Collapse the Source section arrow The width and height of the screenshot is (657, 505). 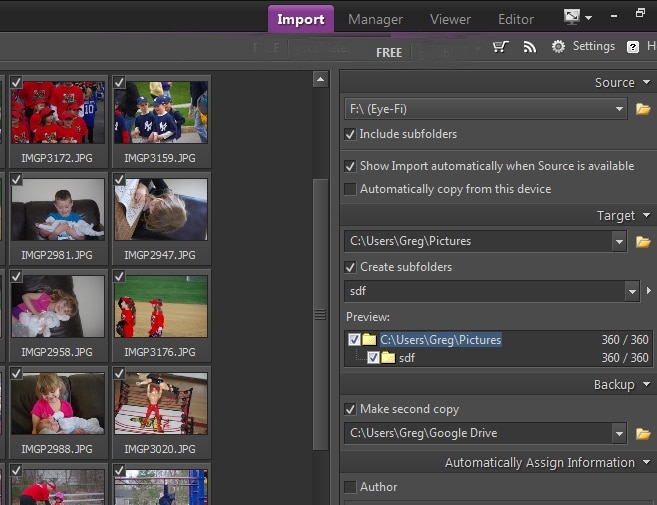coord(647,82)
